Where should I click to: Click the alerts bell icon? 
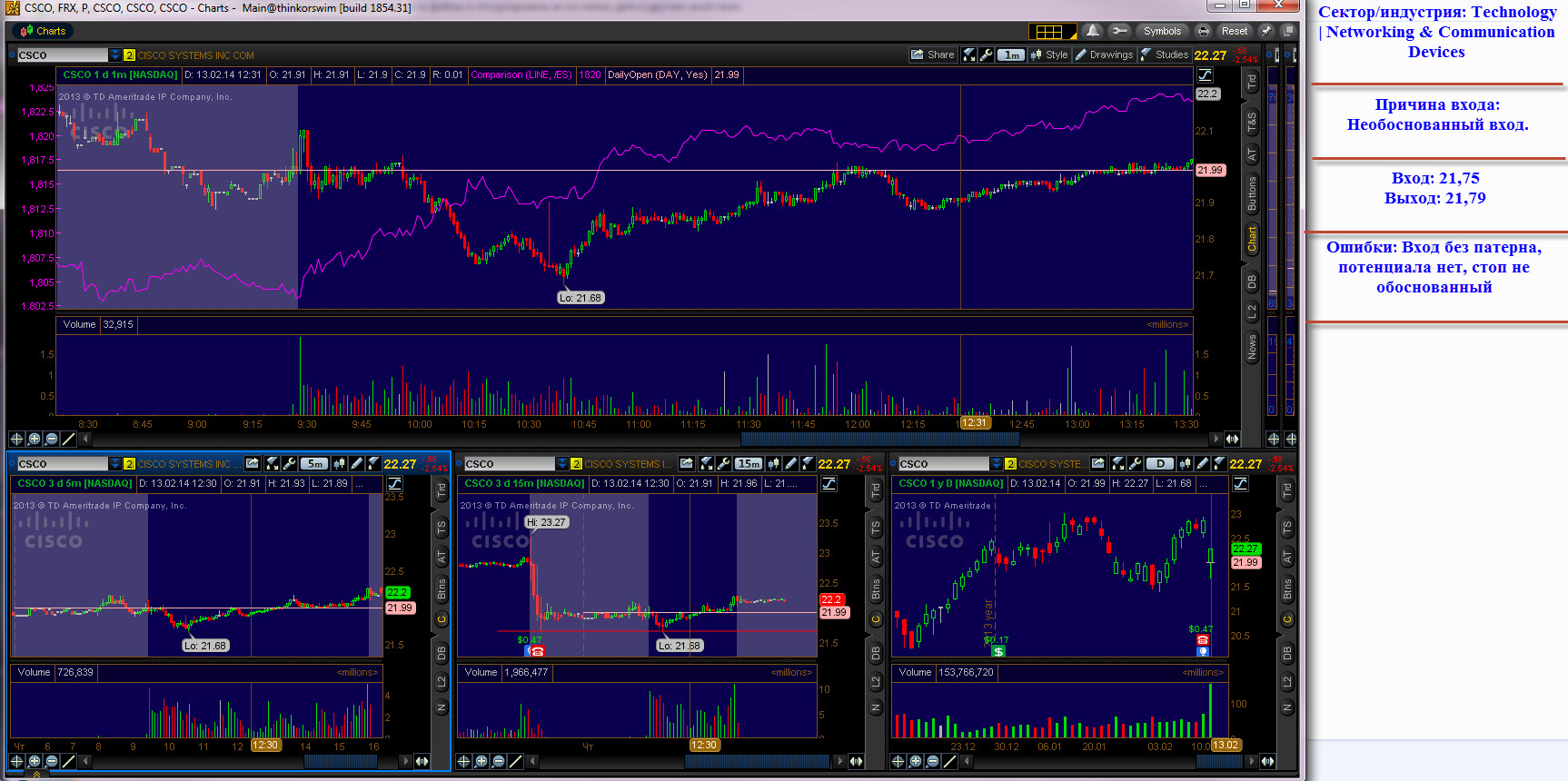click(1093, 31)
